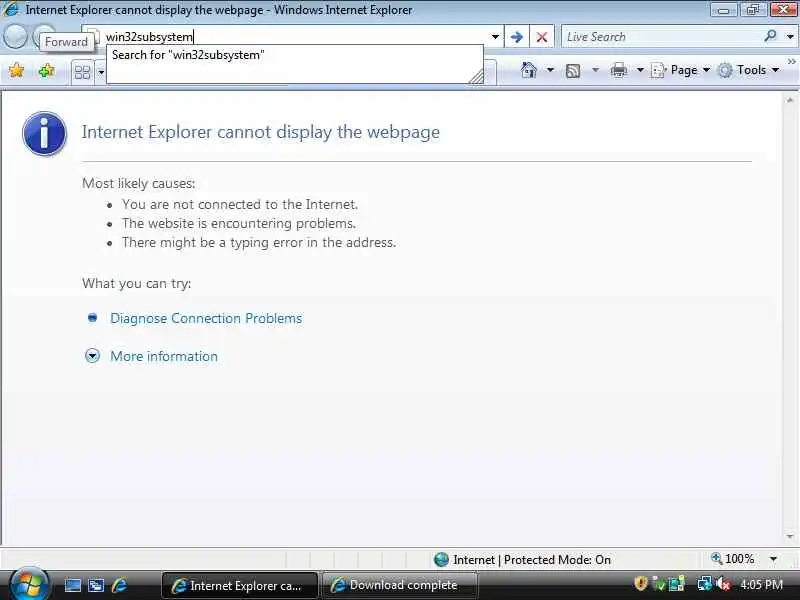800x600 pixels.
Task: Select Search for "win32subsystem" suggestion
Action: (x=188, y=55)
